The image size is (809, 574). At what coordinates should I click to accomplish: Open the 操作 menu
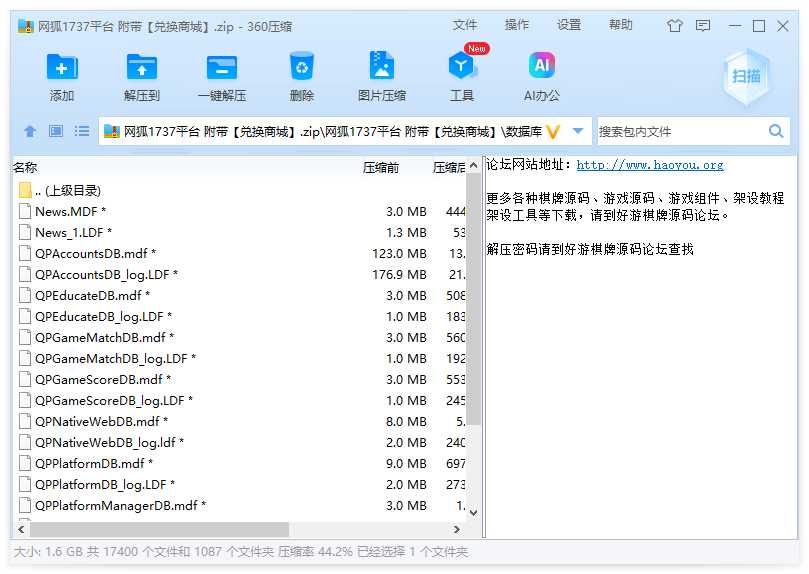click(516, 25)
